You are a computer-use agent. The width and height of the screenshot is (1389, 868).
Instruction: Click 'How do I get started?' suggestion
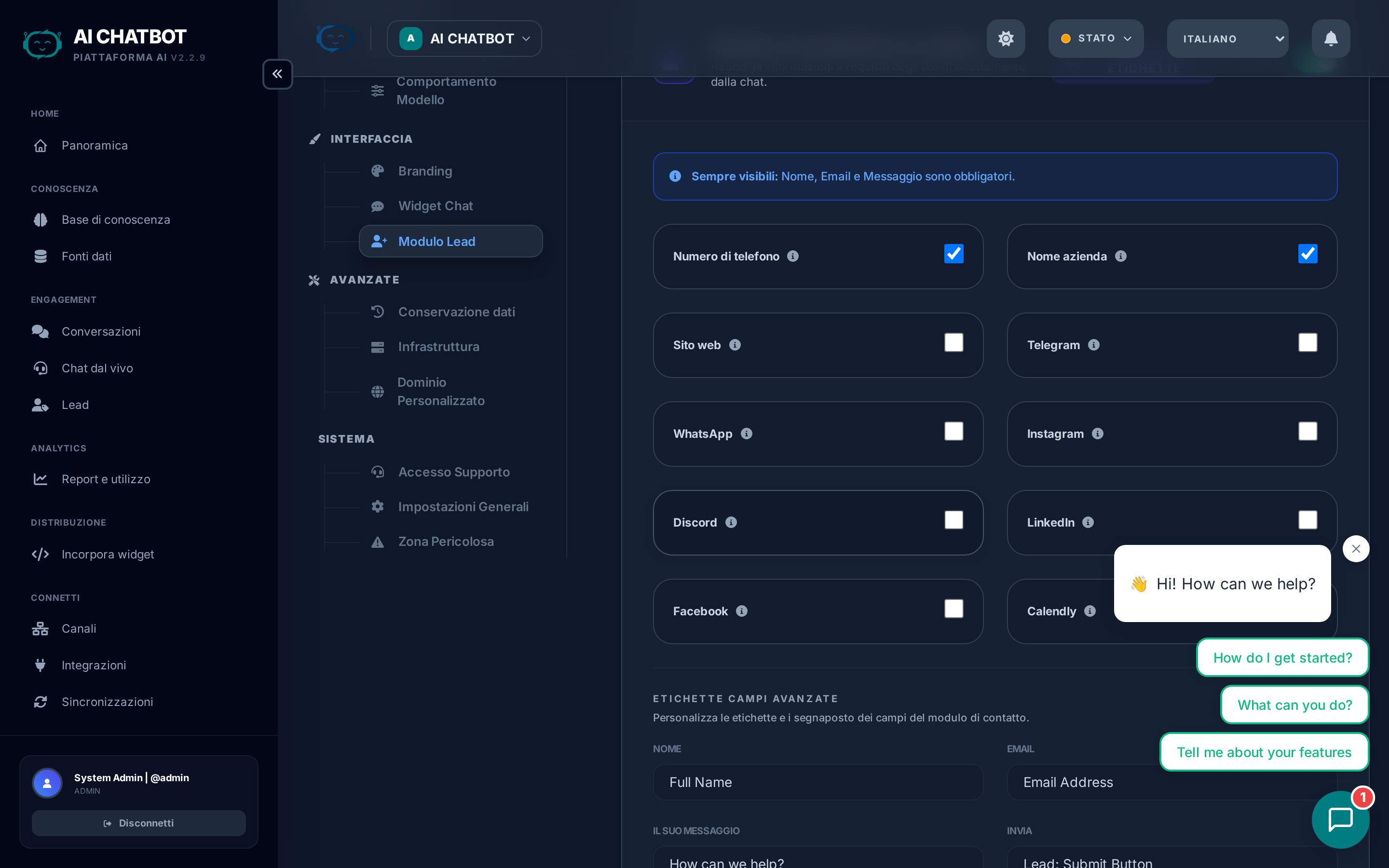point(1282,658)
